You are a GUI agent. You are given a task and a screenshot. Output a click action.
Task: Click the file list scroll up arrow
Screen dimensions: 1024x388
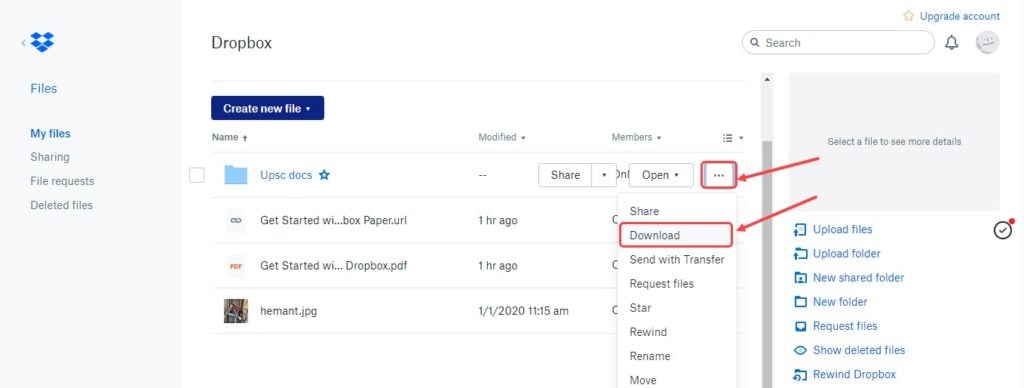[x=767, y=79]
